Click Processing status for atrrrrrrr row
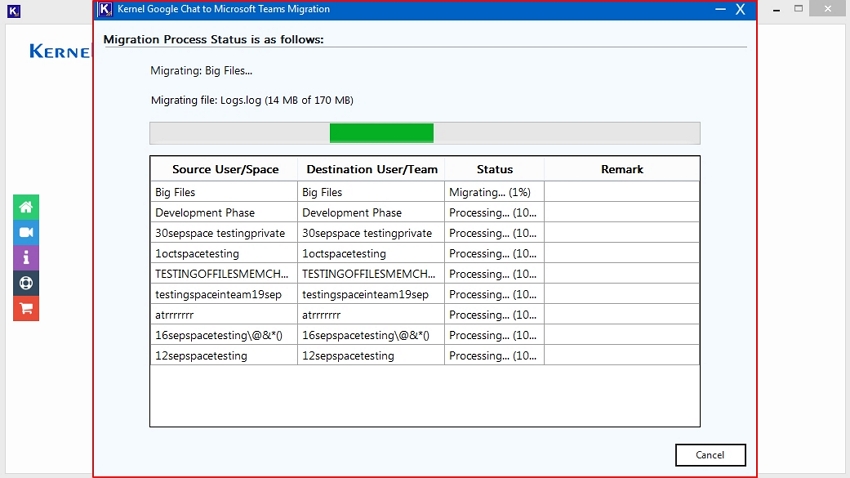Viewport: 850px width, 478px height. pyautogui.click(x=494, y=315)
